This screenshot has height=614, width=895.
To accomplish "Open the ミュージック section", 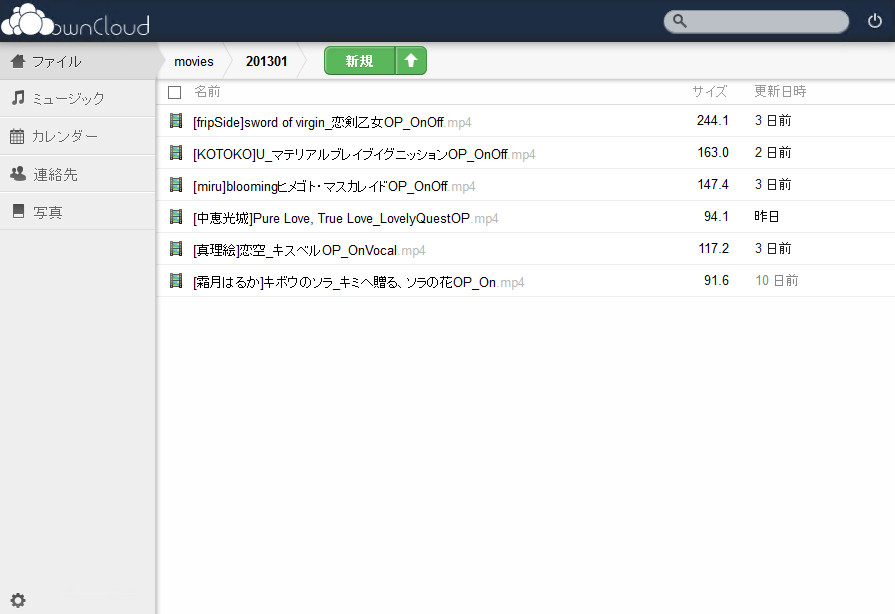I will [78, 98].
